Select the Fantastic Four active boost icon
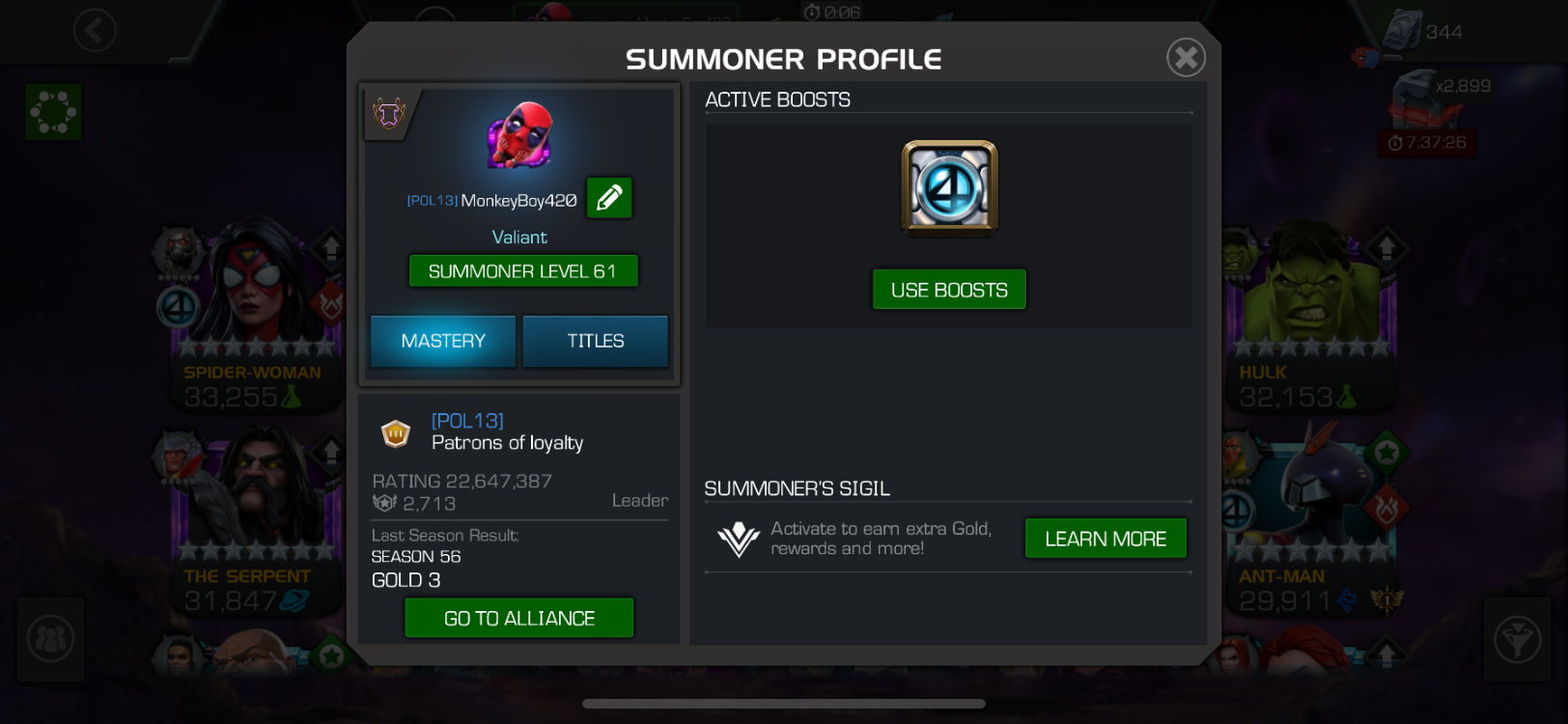 pyautogui.click(x=949, y=188)
